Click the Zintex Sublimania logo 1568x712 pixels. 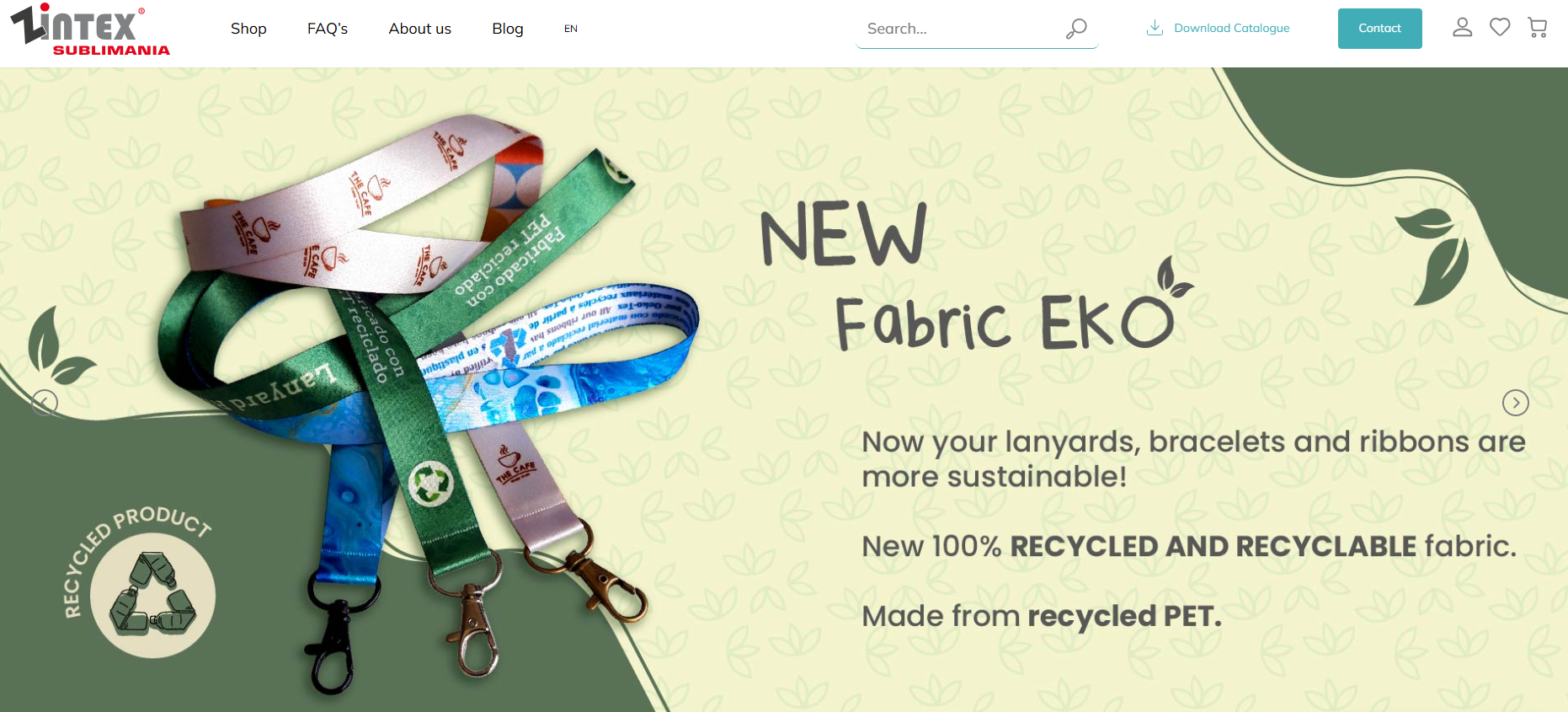click(90, 29)
